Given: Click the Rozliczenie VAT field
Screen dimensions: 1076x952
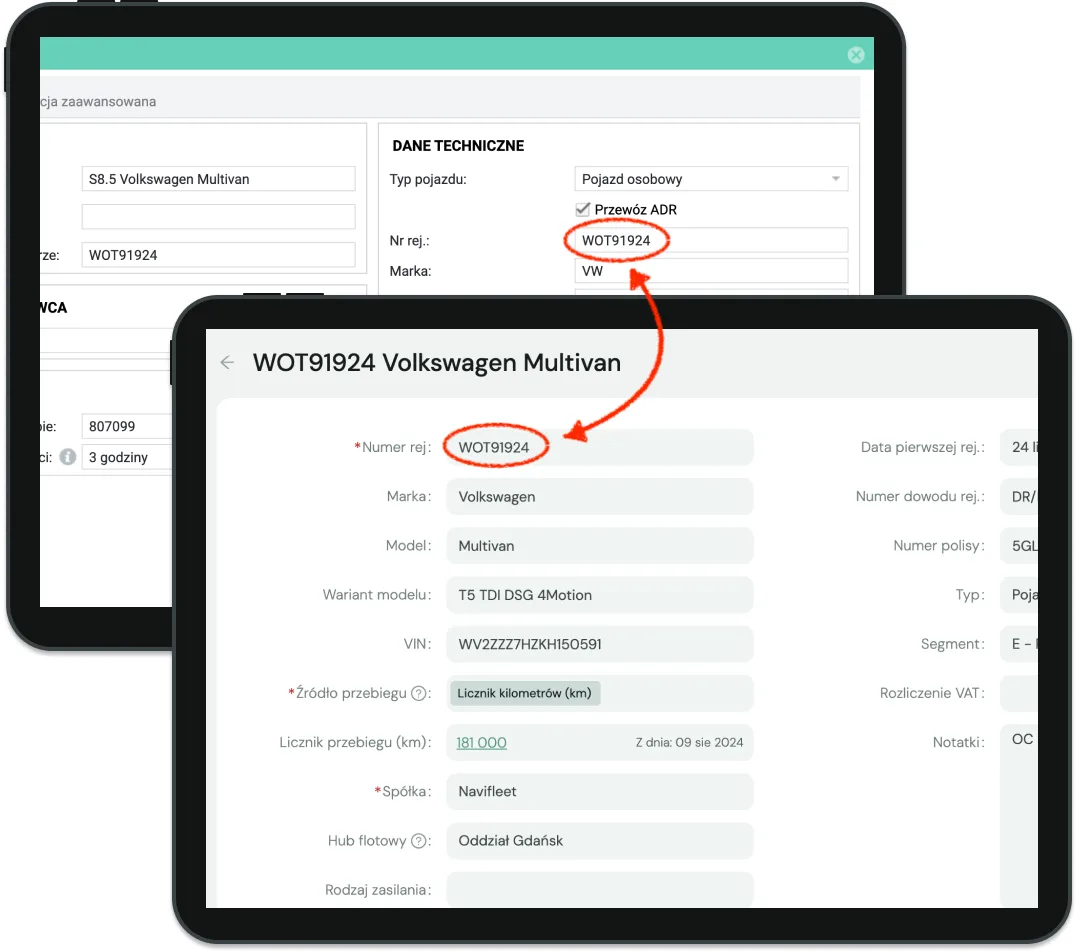Looking at the screenshot, I should tap(1019, 693).
